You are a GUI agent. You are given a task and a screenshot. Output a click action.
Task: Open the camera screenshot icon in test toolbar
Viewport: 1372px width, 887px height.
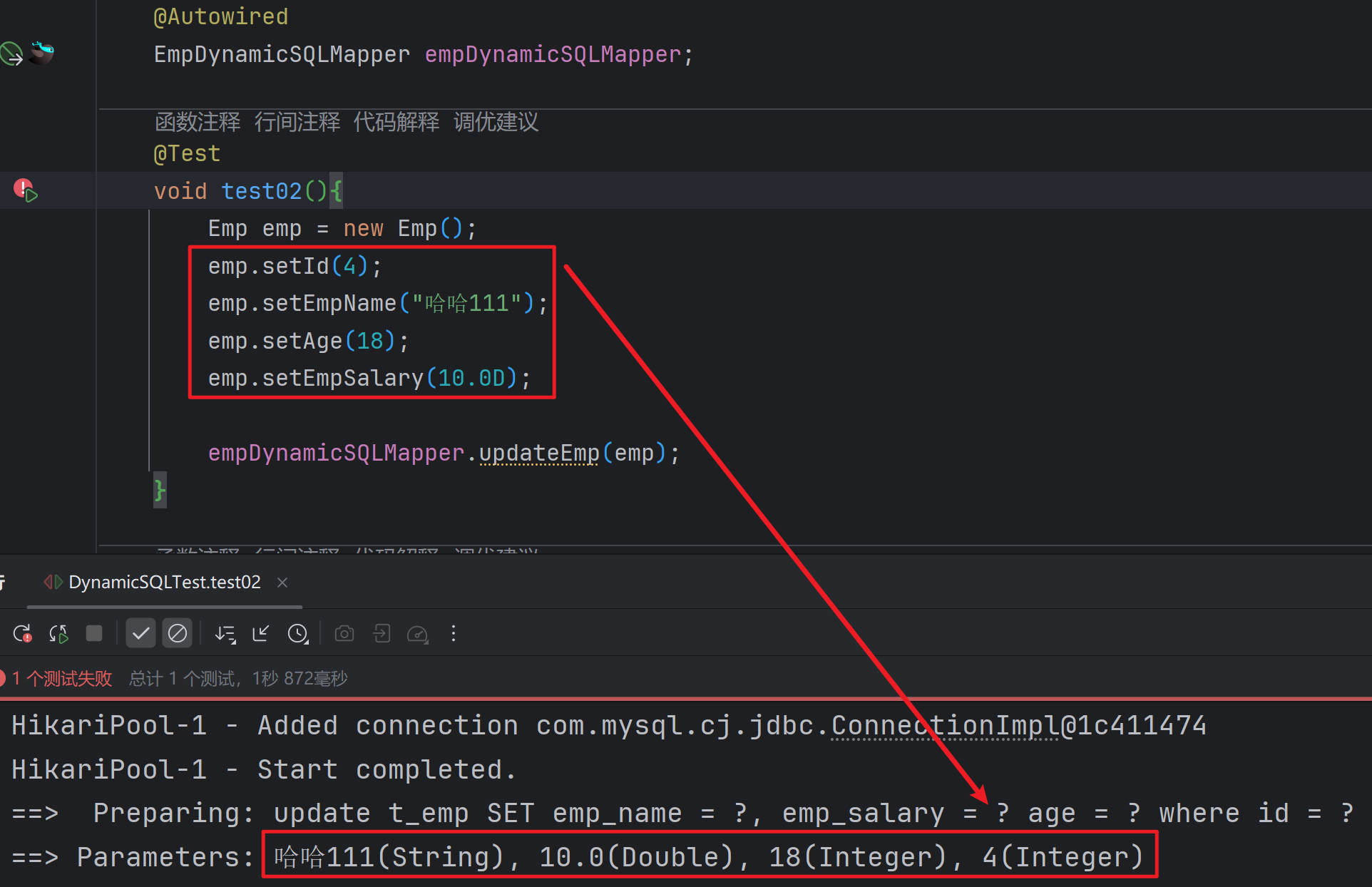point(344,633)
